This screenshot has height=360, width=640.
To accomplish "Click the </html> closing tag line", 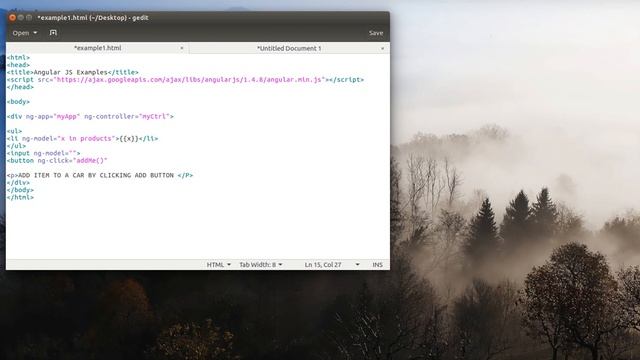I will [20, 197].
